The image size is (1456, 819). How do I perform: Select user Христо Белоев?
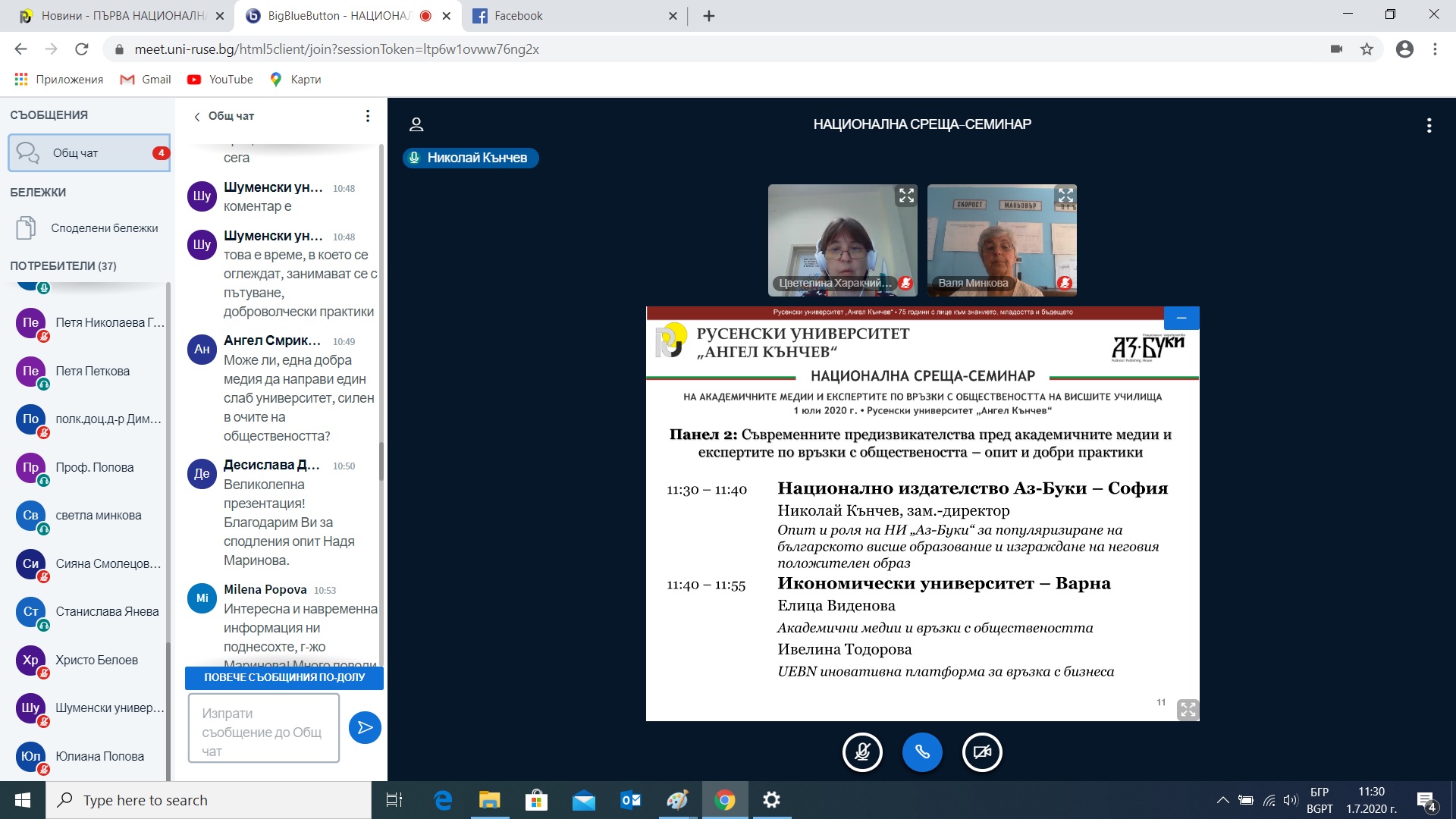point(89,661)
